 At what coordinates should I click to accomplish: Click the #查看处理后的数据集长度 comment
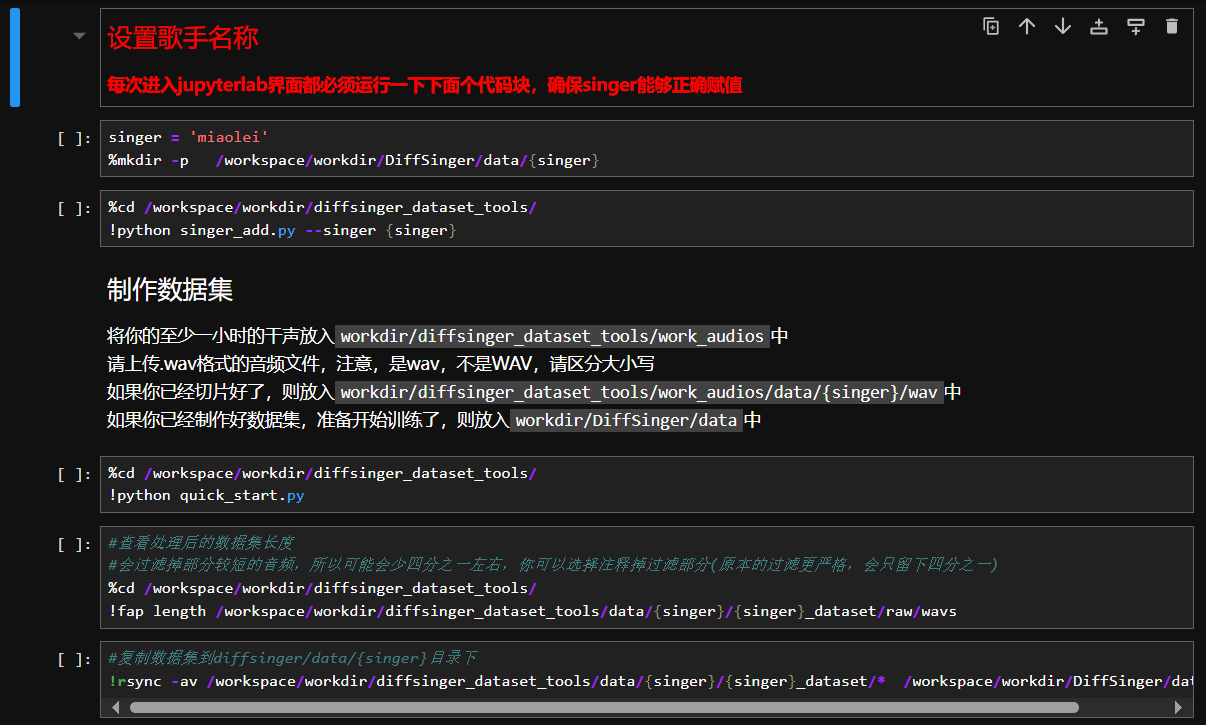click(201, 542)
